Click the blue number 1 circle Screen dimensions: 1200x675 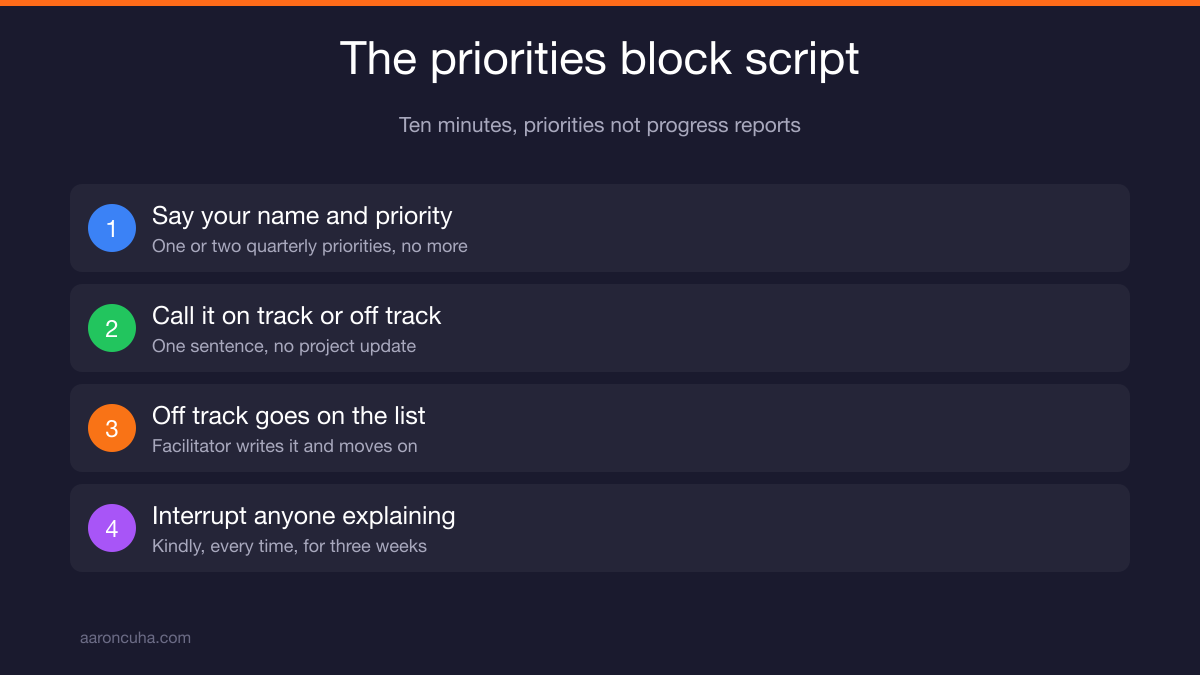tap(112, 228)
